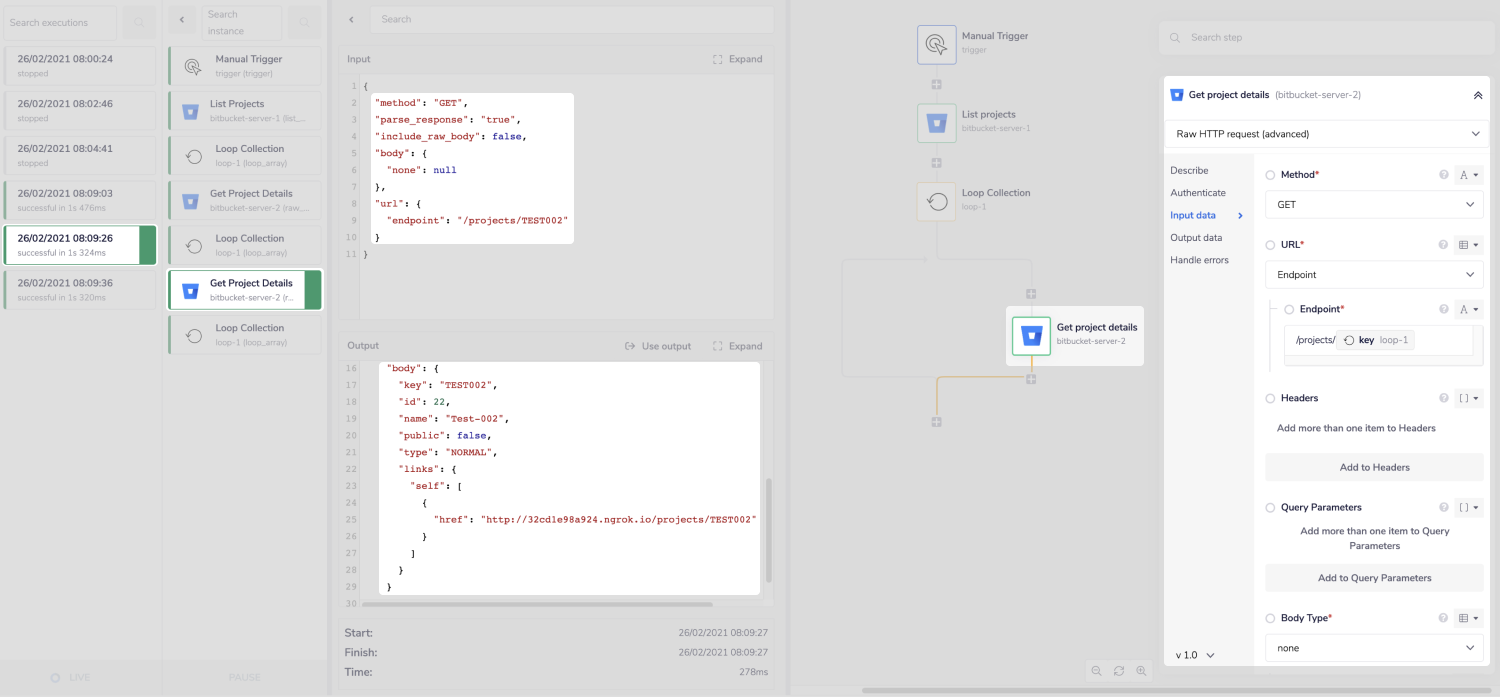Open the Raw HTTP request operation dropdown
The image size is (1500, 697).
(x=1325, y=133)
